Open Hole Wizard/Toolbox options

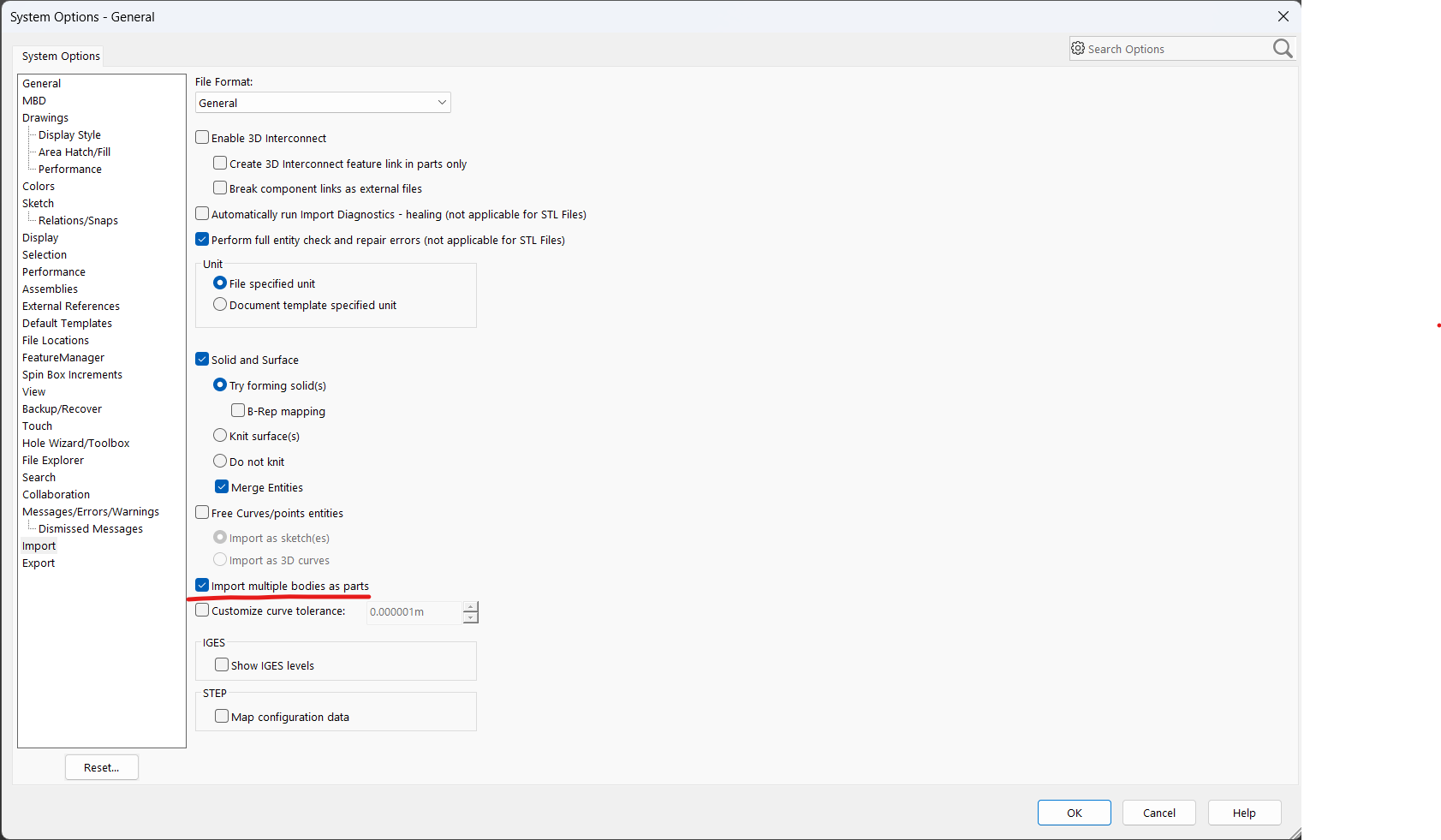pos(76,444)
